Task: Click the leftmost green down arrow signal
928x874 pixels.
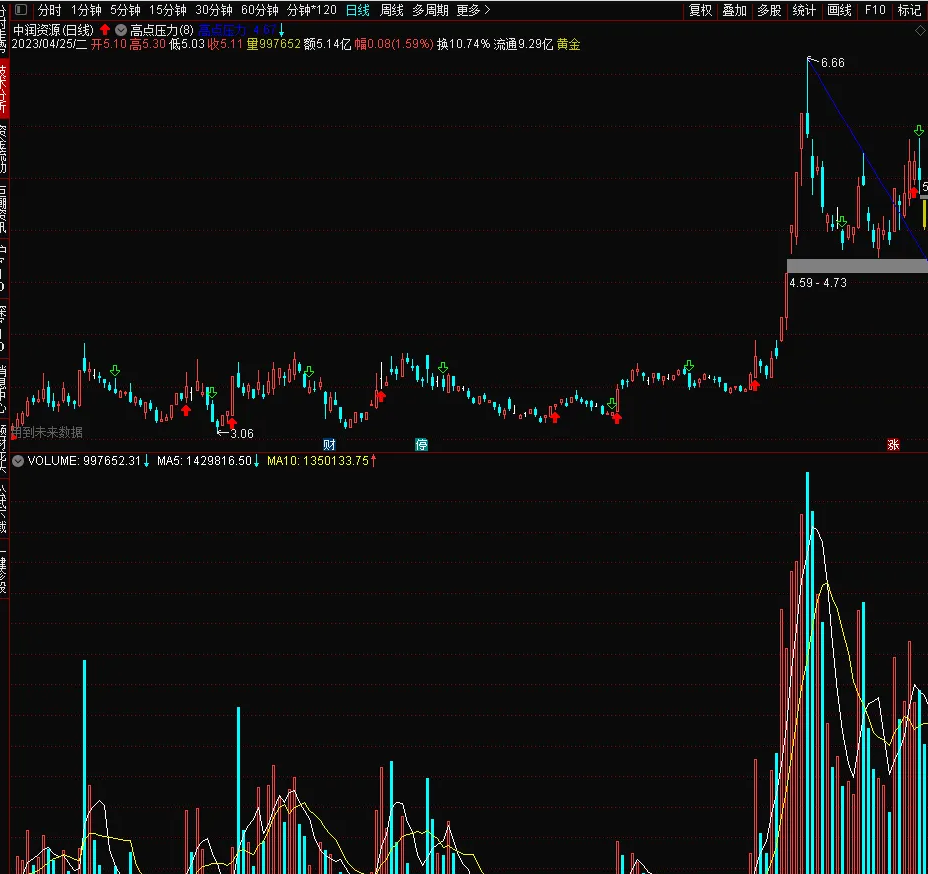Action: pyautogui.click(x=115, y=370)
